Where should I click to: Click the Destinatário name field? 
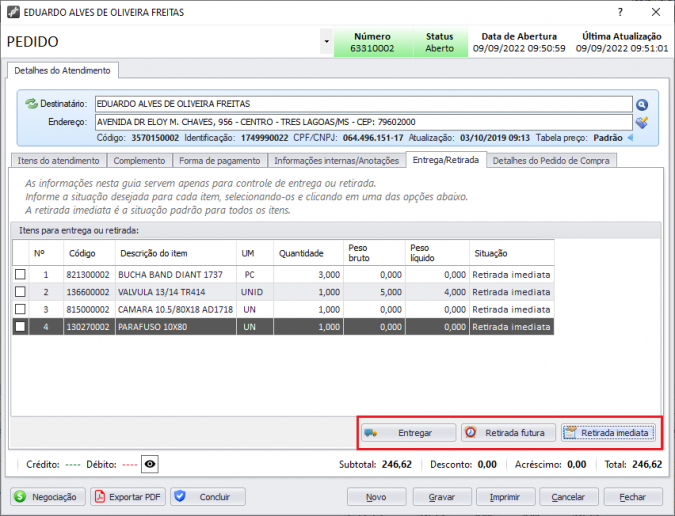pyautogui.click(x=363, y=104)
